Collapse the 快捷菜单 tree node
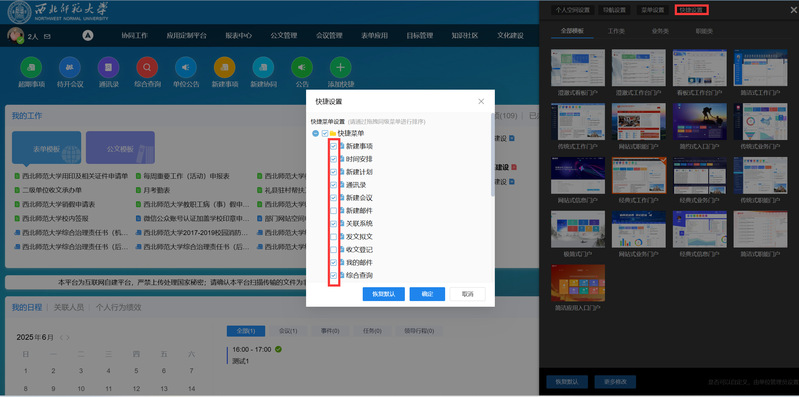The height and width of the screenshot is (397, 799). tap(315, 134)
